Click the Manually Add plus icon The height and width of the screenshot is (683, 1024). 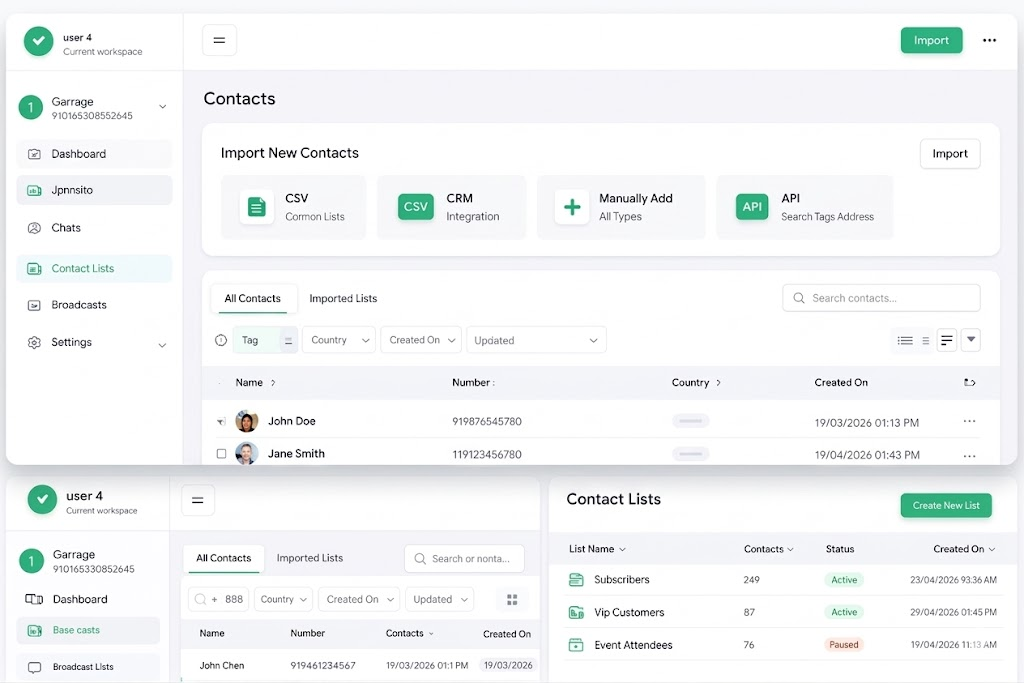pyautogui.click(x=572, y=207)
